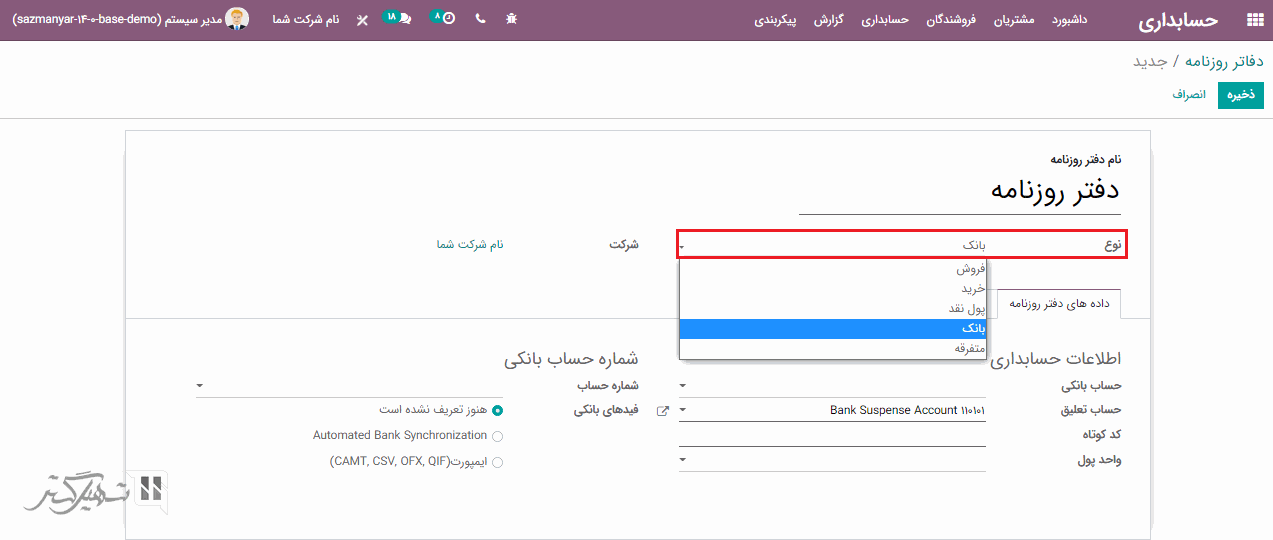Open external link for Bank Suspense Account
This screenshot has width=1273, height=540.
pos(662,411)
